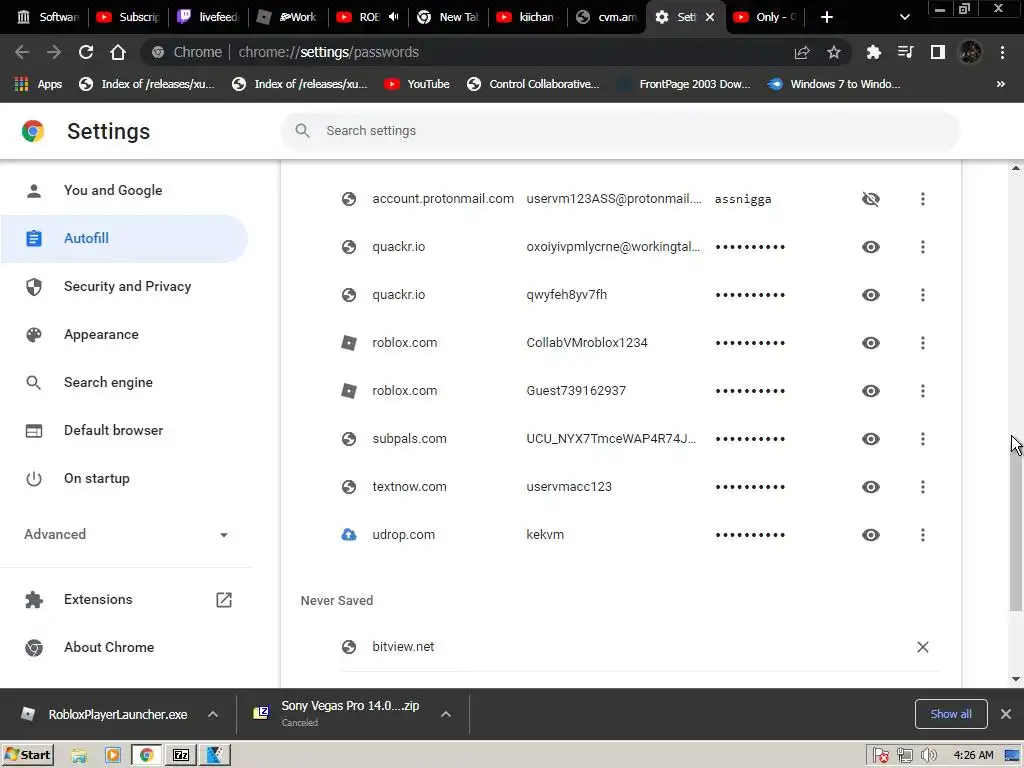Switch to the kiichan YouTube tab
1024x768 pixels.
point(528,17)
